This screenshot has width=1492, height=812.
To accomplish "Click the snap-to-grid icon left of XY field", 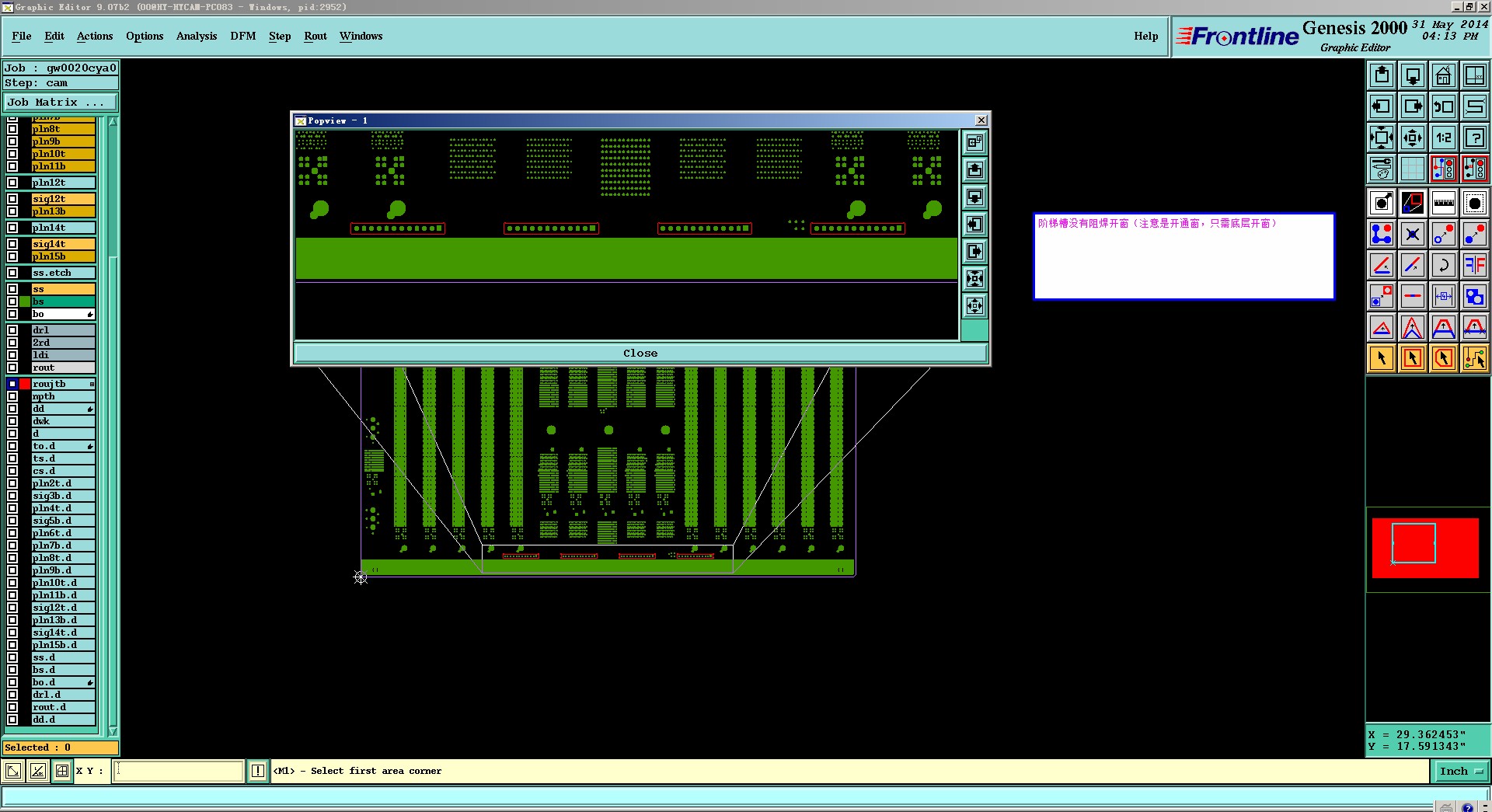I will (62, 771).
